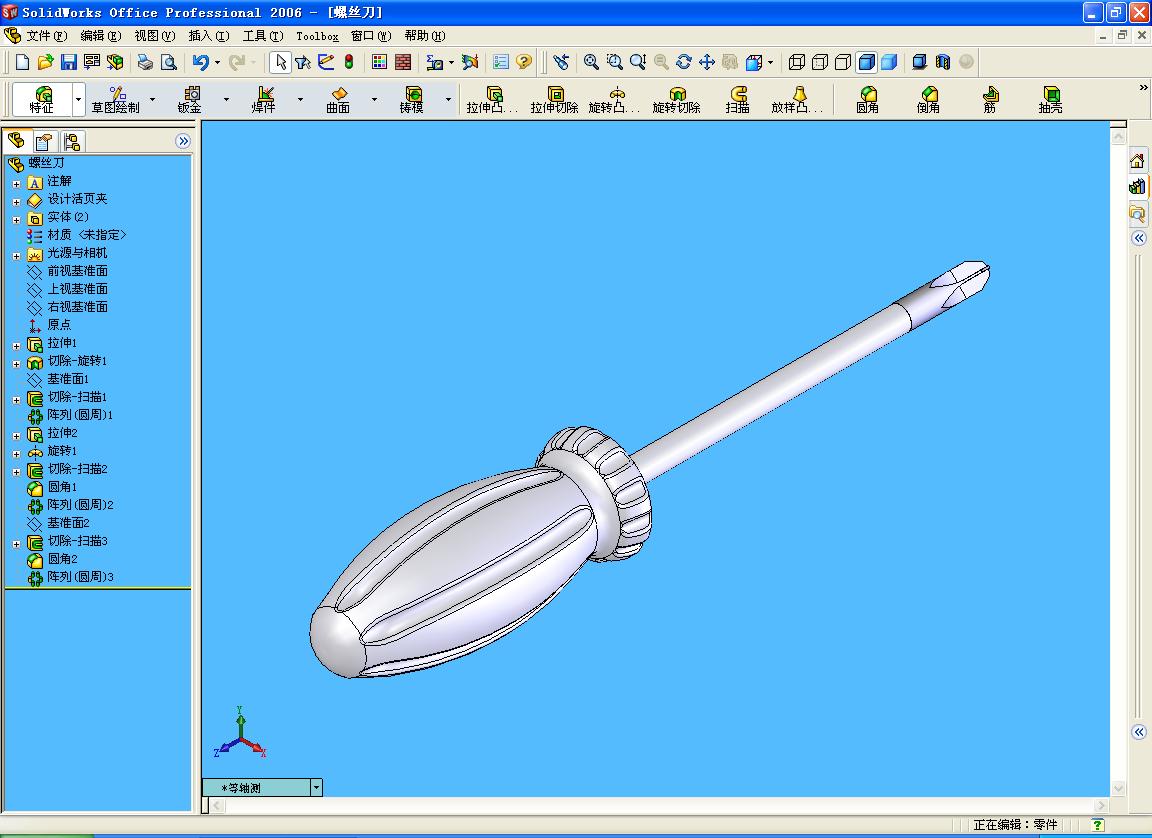Open the 编辑(E) menu
1152x838 pixels.
100,35
